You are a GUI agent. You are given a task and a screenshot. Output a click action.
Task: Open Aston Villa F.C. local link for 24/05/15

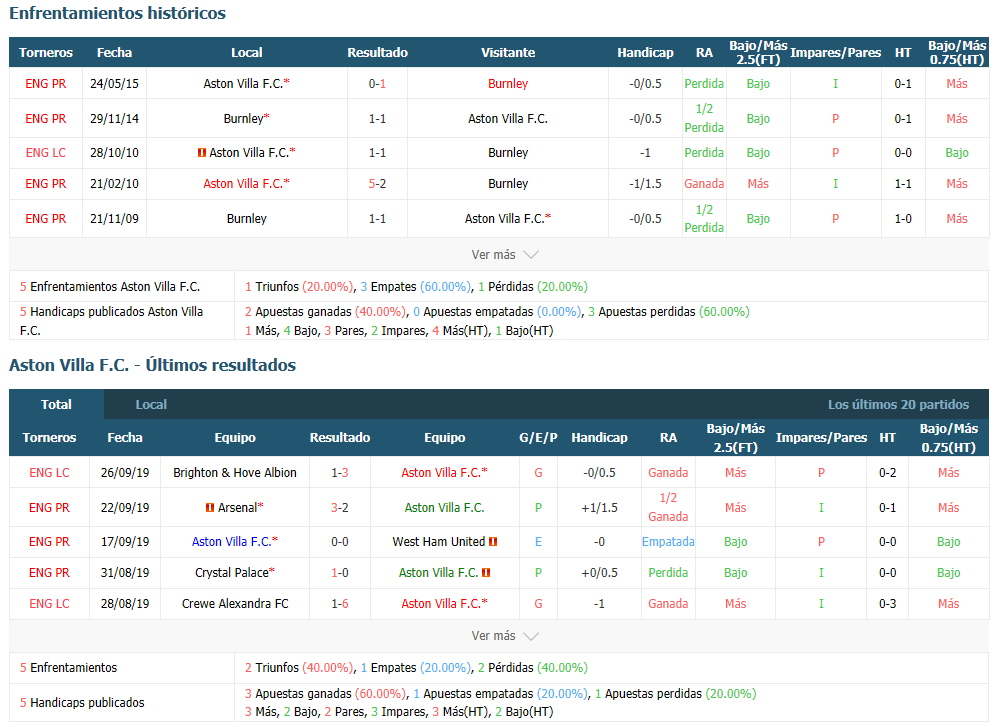pos(243,83)
